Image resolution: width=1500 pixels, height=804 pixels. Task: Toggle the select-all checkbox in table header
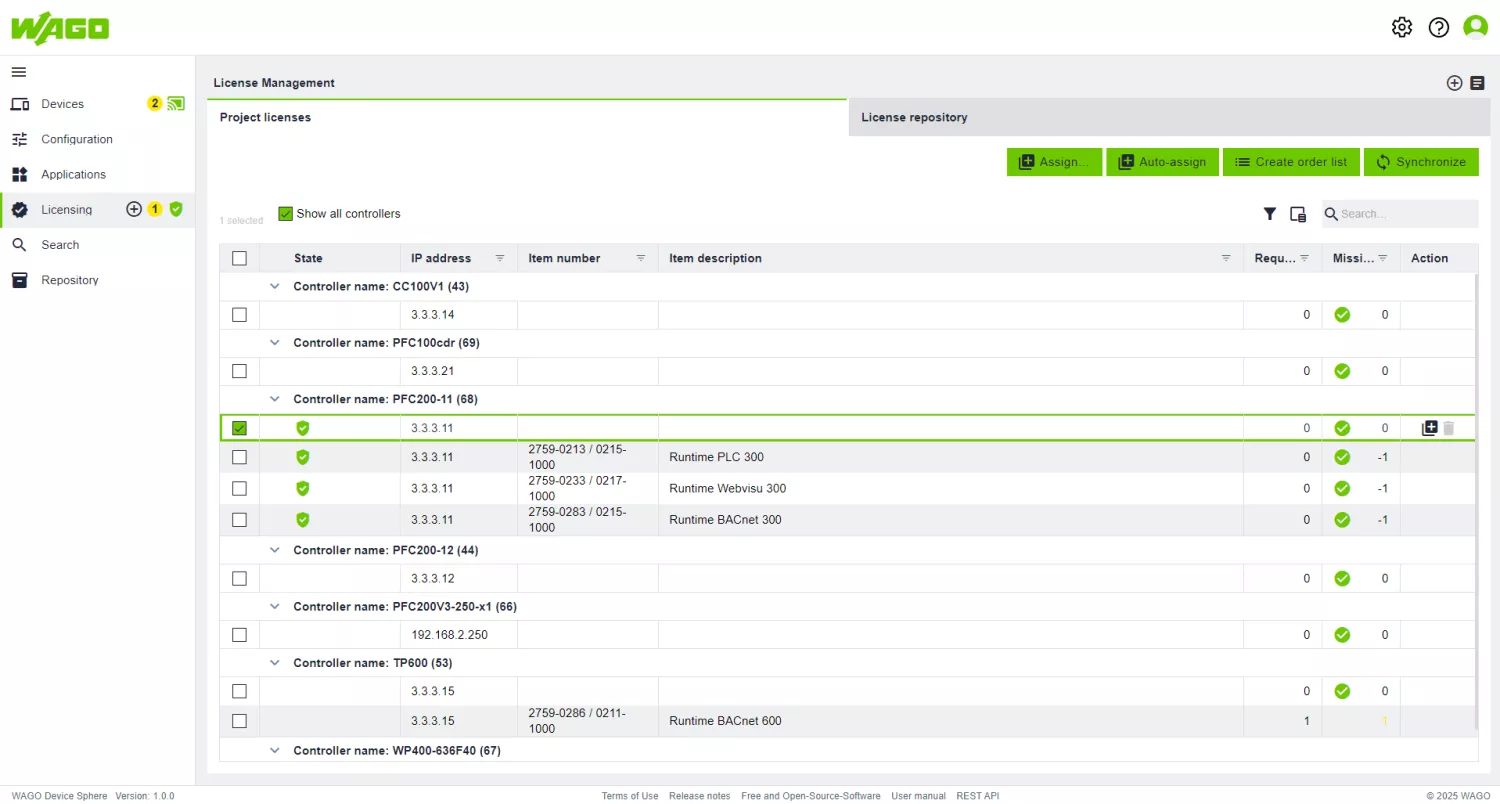239,258
